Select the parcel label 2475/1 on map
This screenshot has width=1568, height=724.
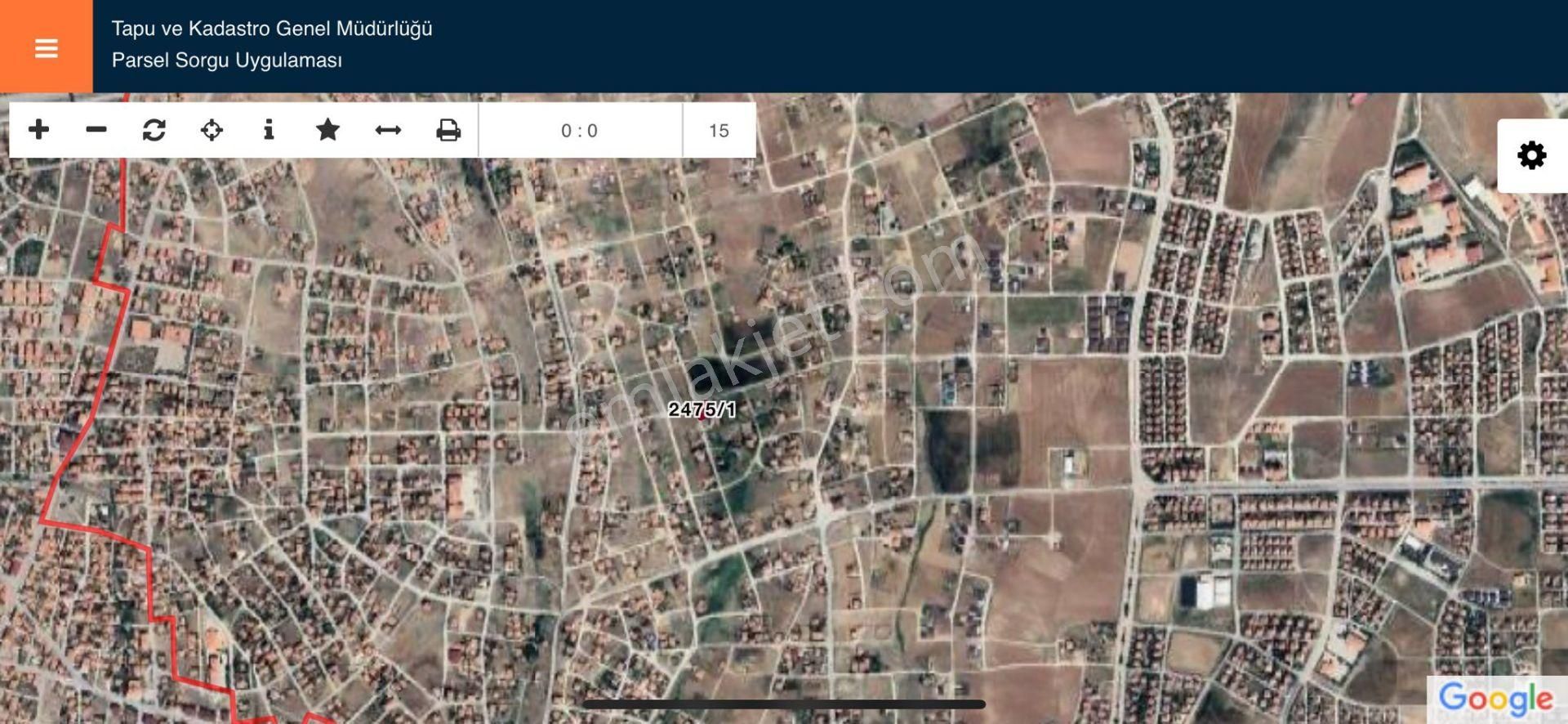coord(702,409)
